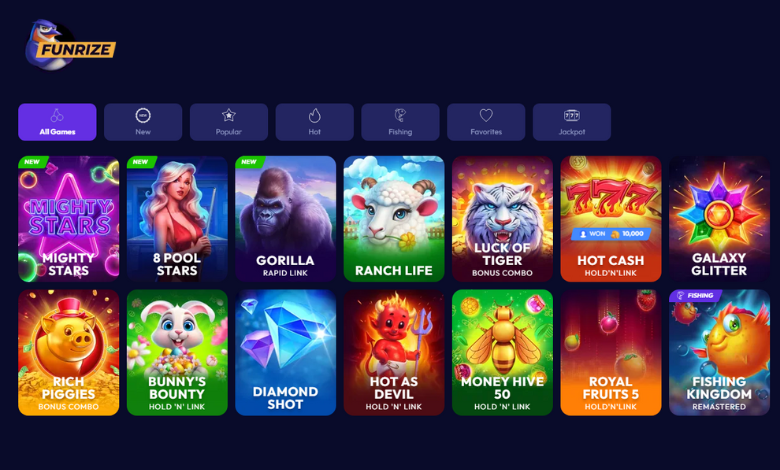The image size is (780, 470).
Task: Launch Hot Cash Hold'n'Link game
Action: pos(611,219)
